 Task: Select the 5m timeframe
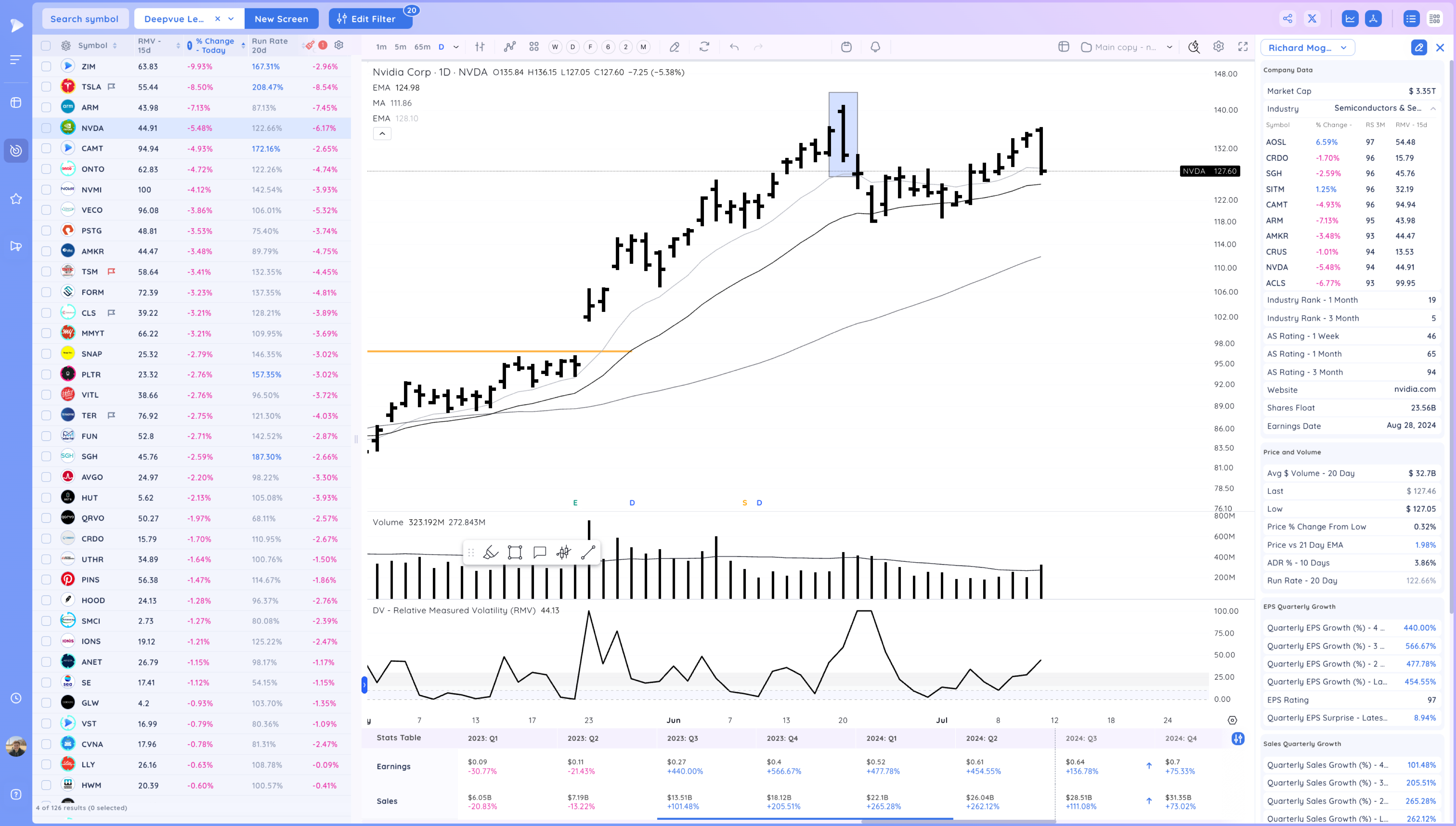[x=400, y=47]
